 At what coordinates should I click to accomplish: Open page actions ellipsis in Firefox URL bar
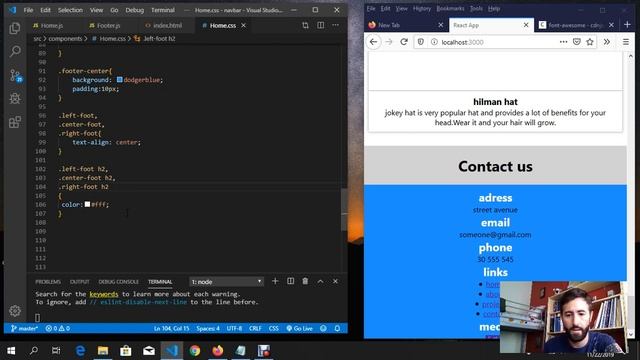click(x=563, y=42)
